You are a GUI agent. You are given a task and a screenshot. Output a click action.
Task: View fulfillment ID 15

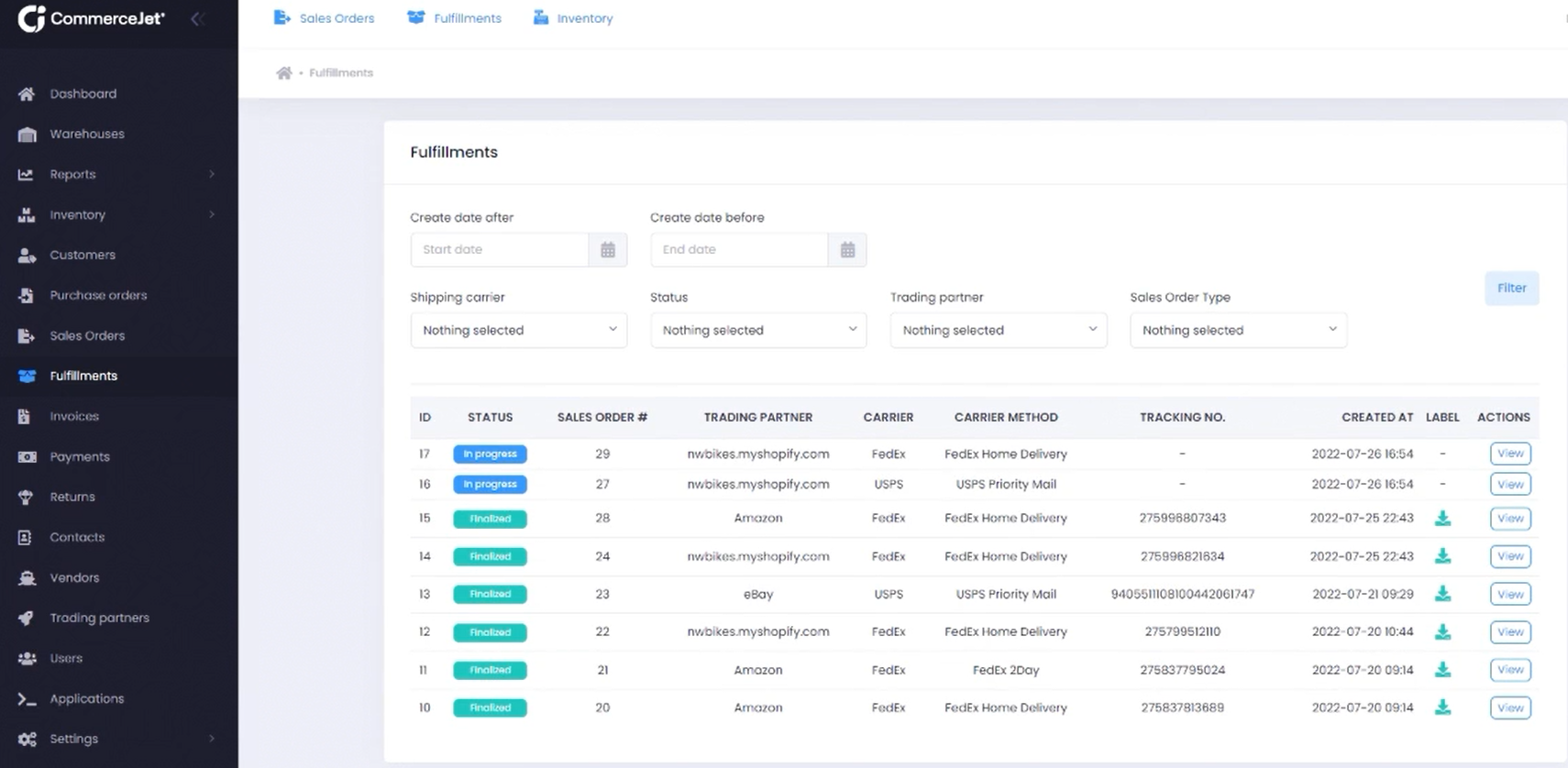(x=1510, y=518)
